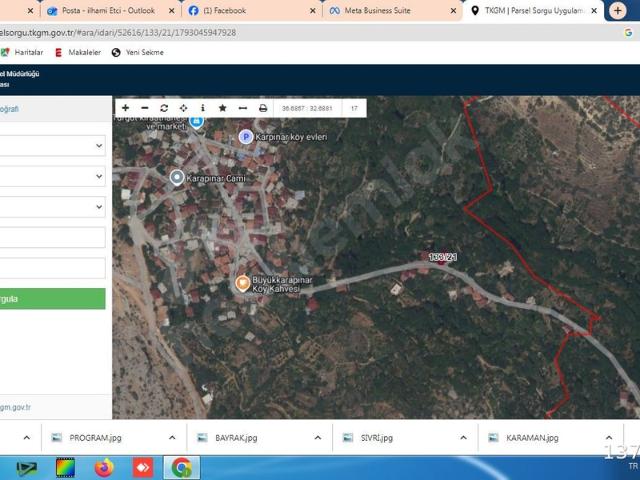The width and height of the screenshot is (640, 480).
Task: Select the Coğrafi tab in side panel
Action: coord(9,109)
